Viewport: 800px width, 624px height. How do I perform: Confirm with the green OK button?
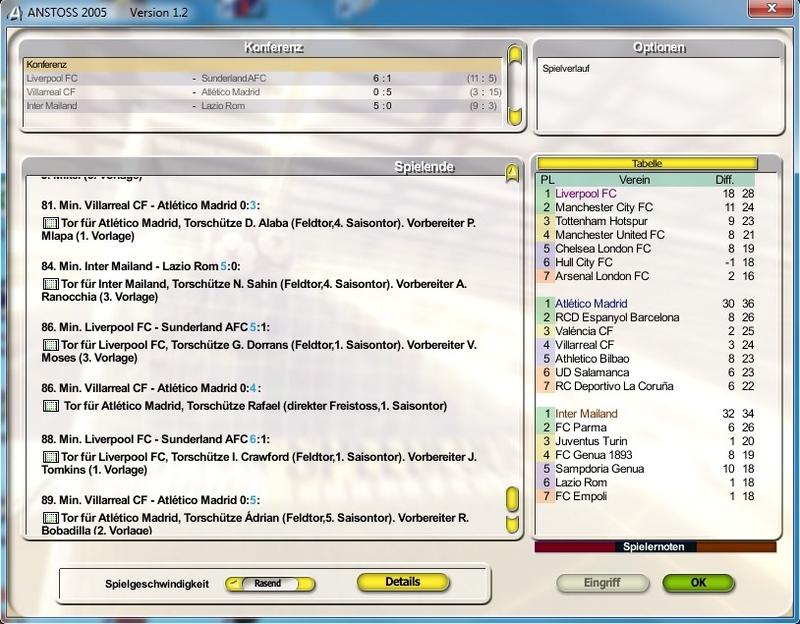click(x=698, y=583)
